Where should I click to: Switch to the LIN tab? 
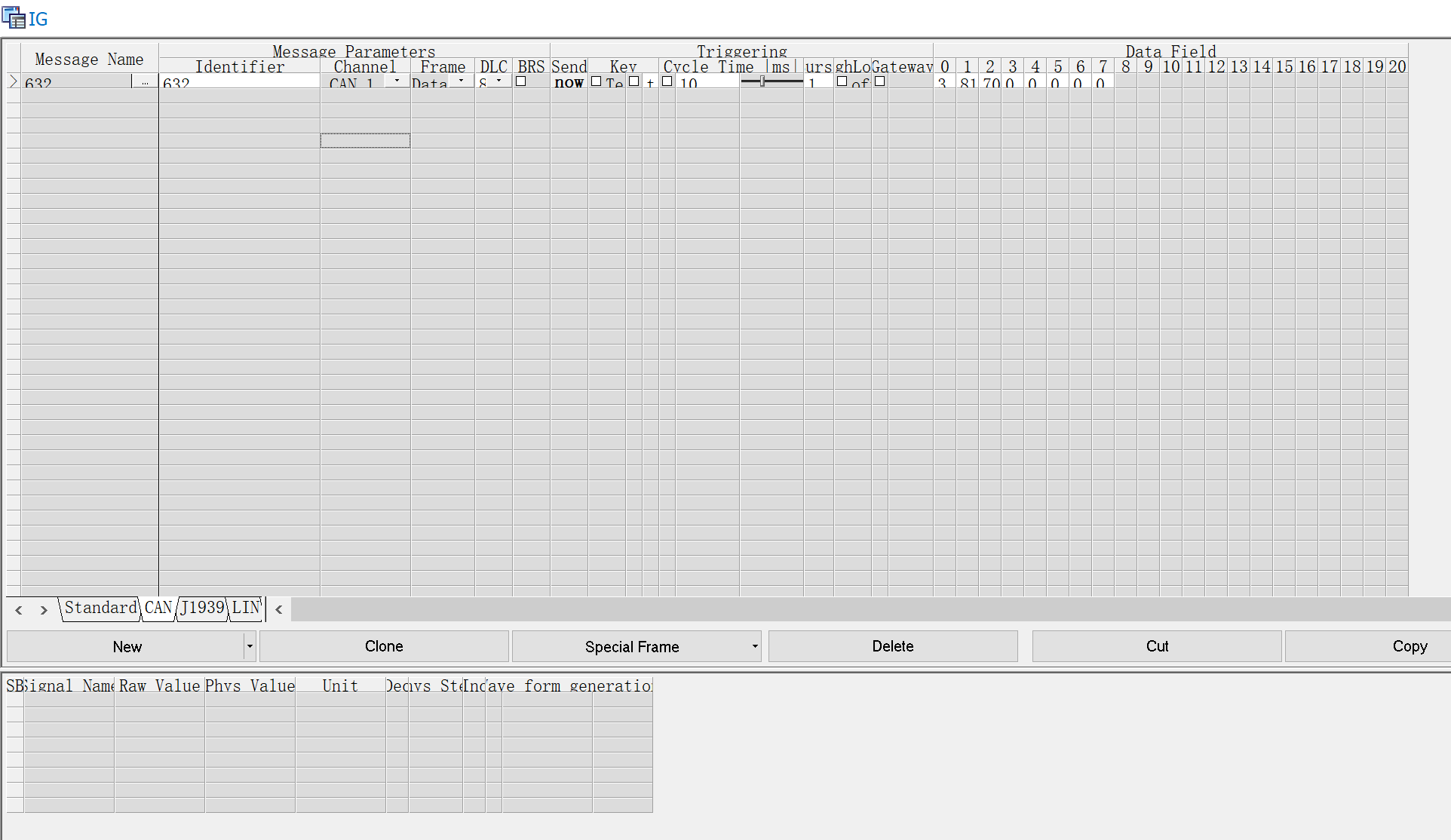tap(246, 608)
